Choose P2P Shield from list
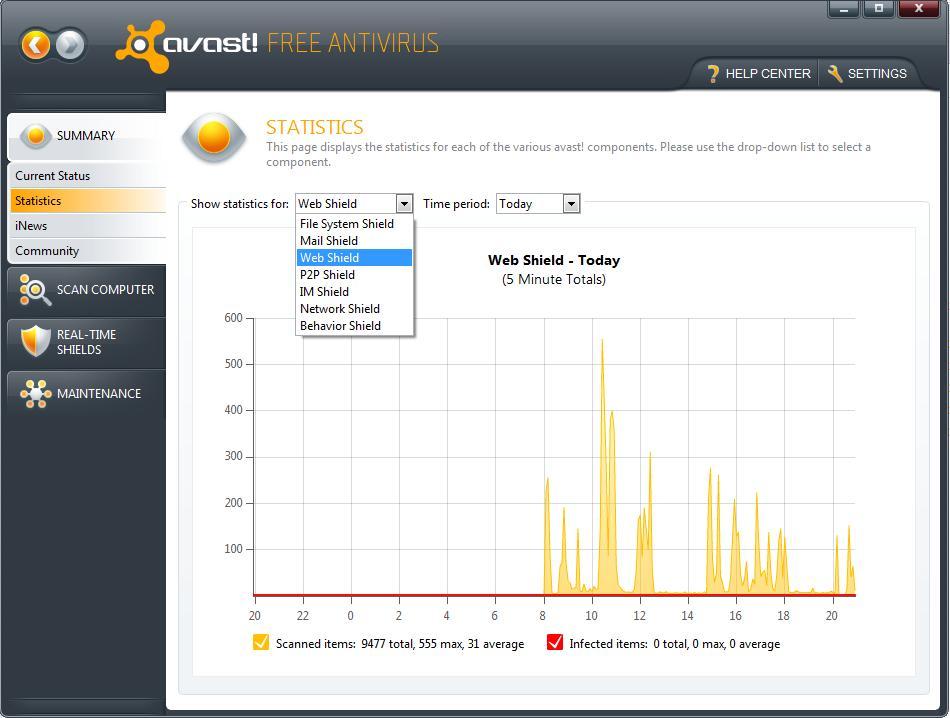 354,274
